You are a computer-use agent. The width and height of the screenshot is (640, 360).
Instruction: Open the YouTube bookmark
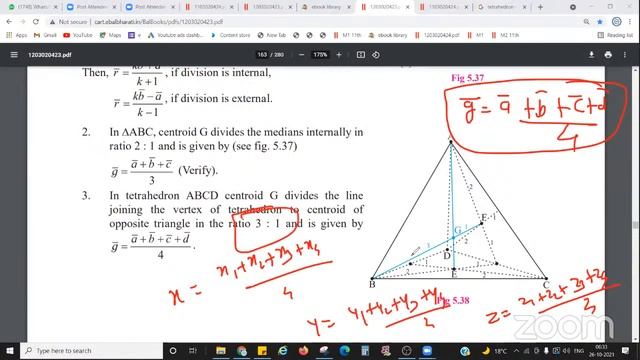(78, 36)
